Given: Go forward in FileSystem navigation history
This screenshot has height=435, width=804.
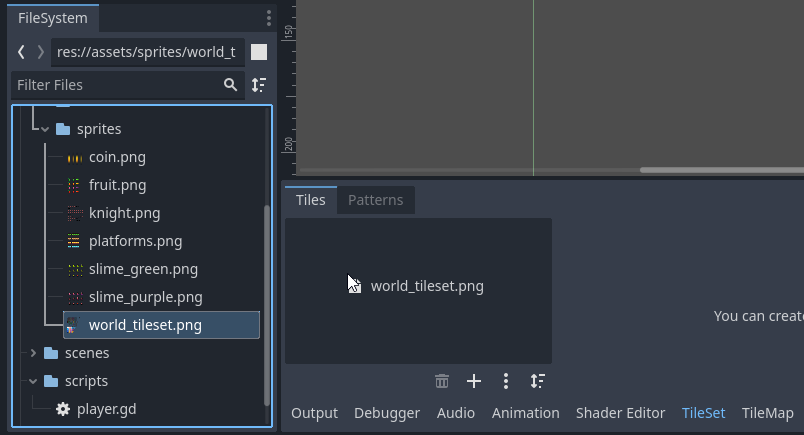Looking at the screenshot, I should 41,52.
